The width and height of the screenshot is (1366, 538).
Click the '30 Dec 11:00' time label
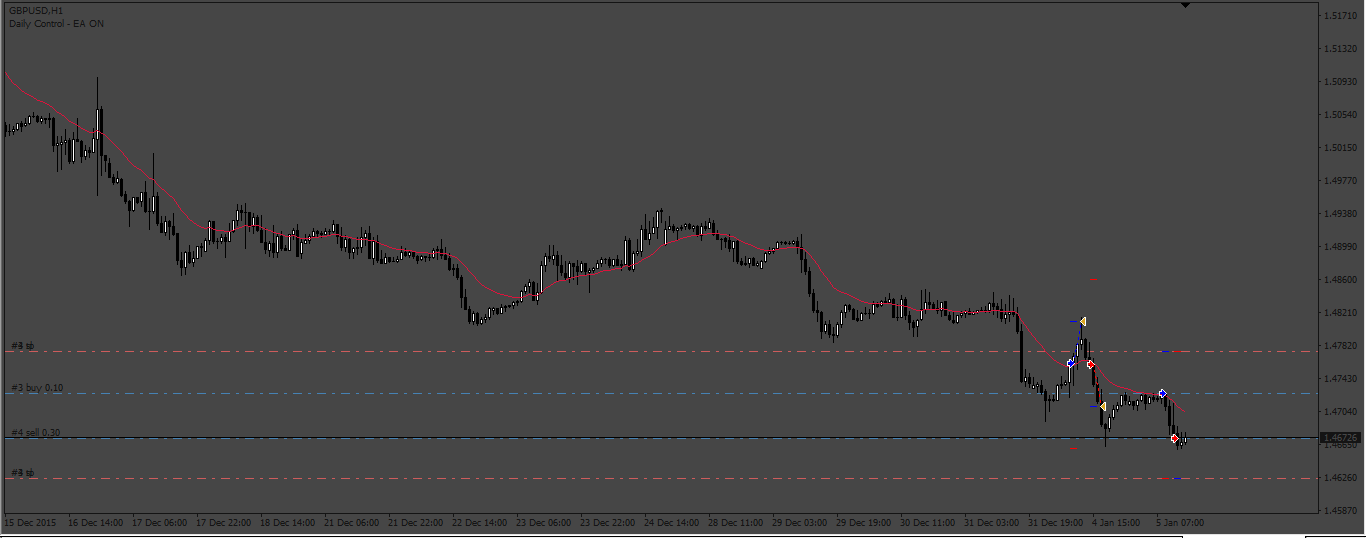coord(928,523)
